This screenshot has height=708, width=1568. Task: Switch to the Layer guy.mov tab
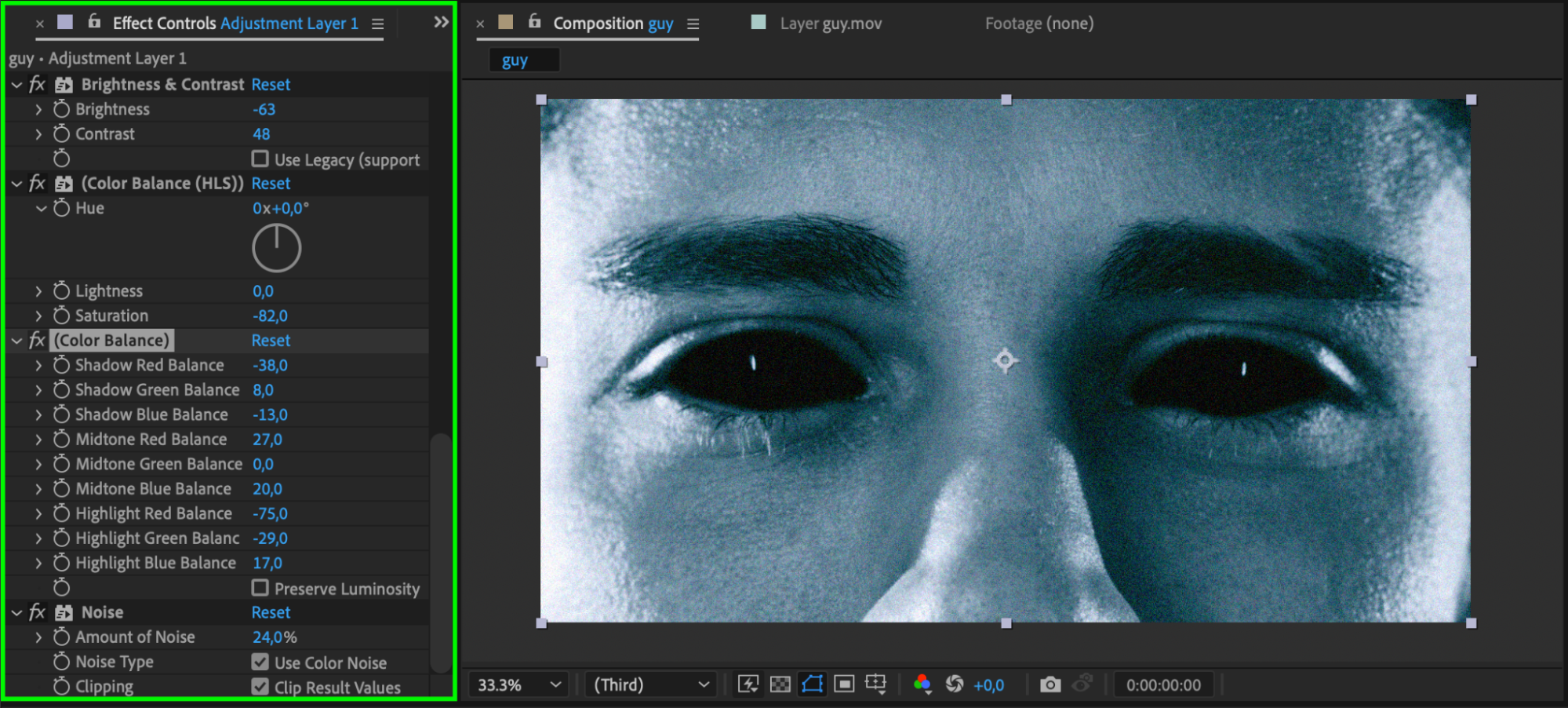click(x=830, y=24)
